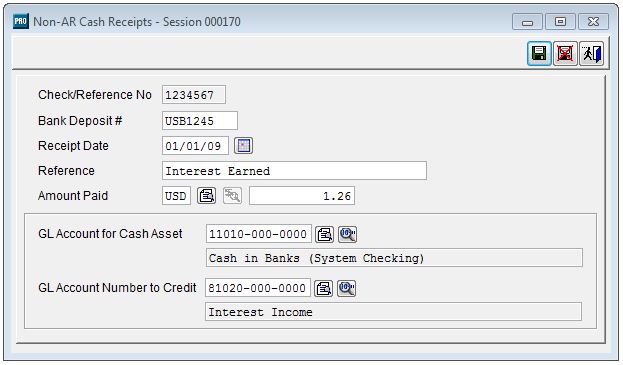Click the red X cancel entry icon

565,53
